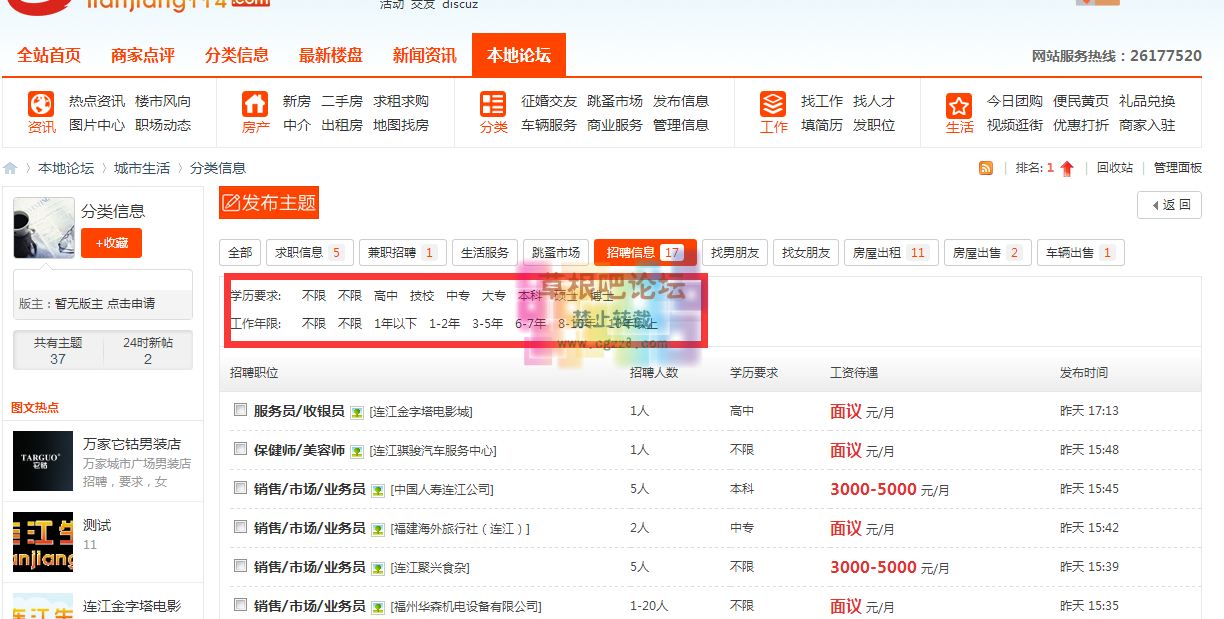Click the orange RSS subscription icon
Image resolution: width=1224 pixels, height=619 pixels.
click(986, 167)
